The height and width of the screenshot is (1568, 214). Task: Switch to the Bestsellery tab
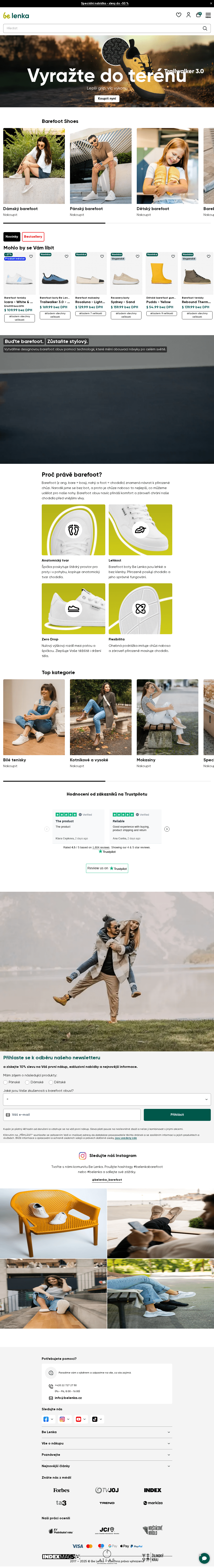click(33, 236)
